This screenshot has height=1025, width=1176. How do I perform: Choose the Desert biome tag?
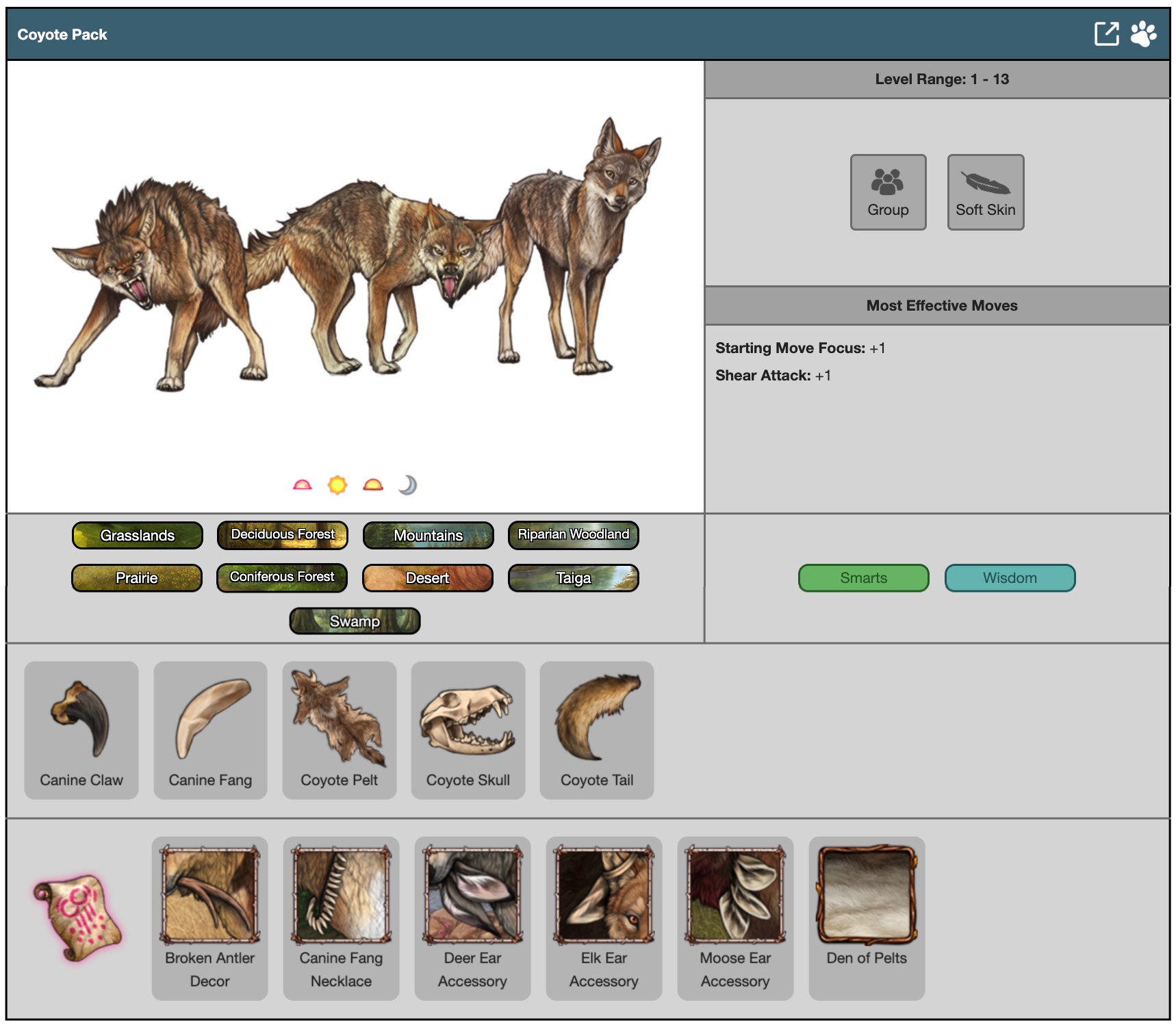[428, 578]
